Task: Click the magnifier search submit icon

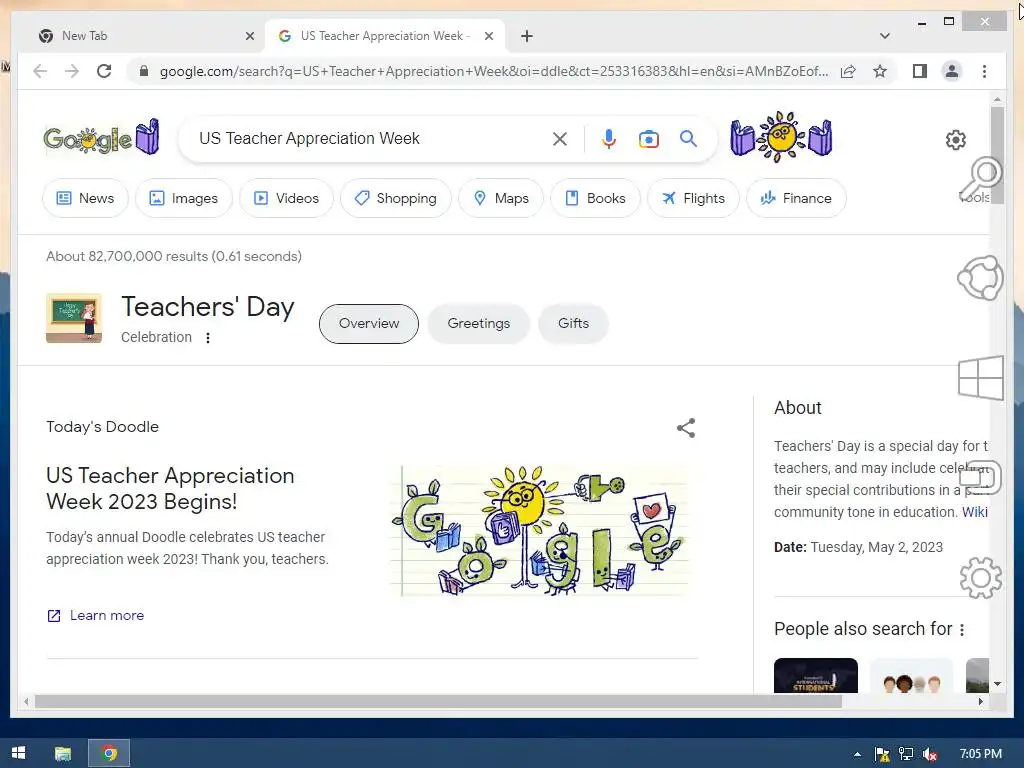Action: click(688, 138)
